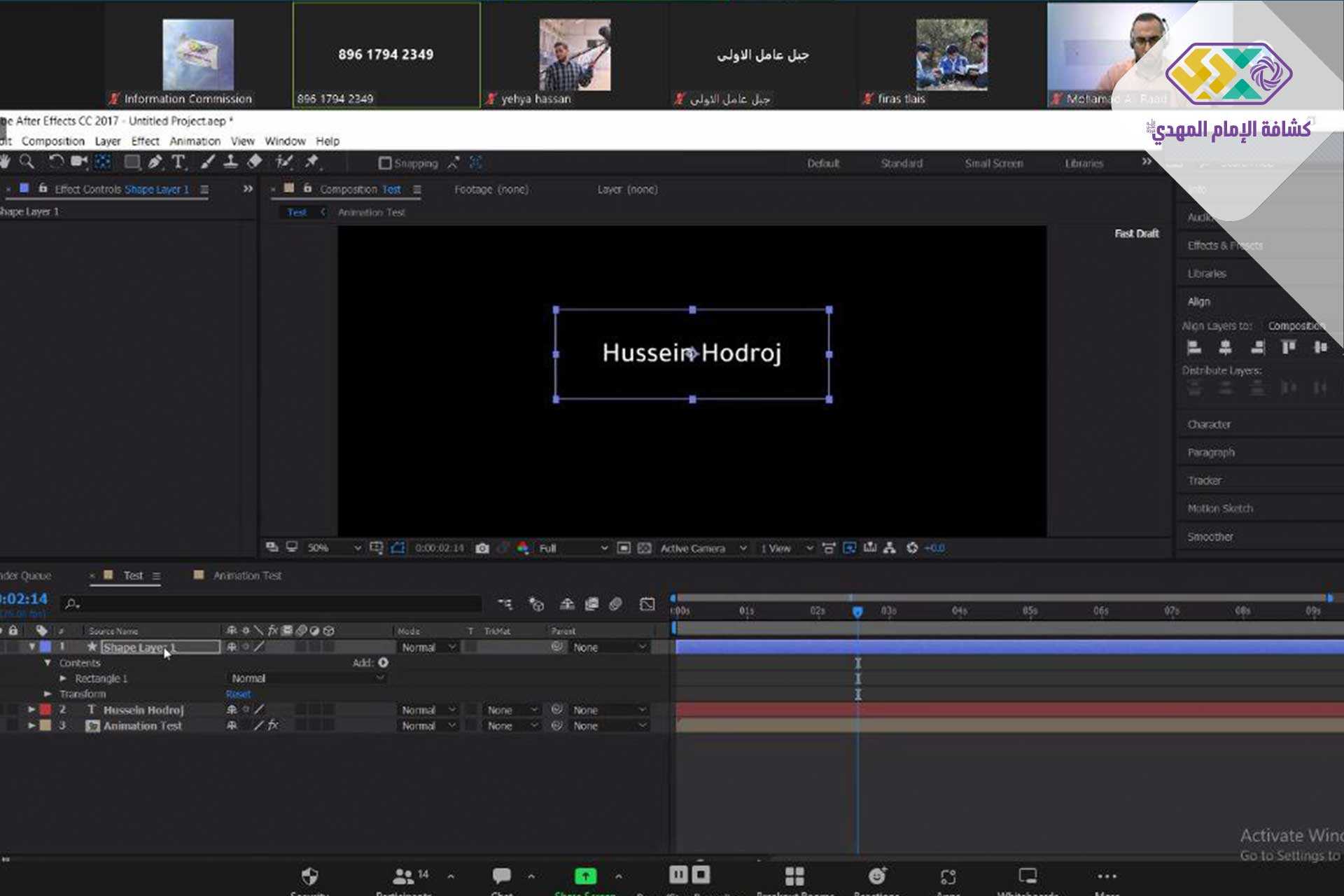The image size is (1344, 896).
Task: Click Reset link next to Transform
Action: tap(238, 694)
